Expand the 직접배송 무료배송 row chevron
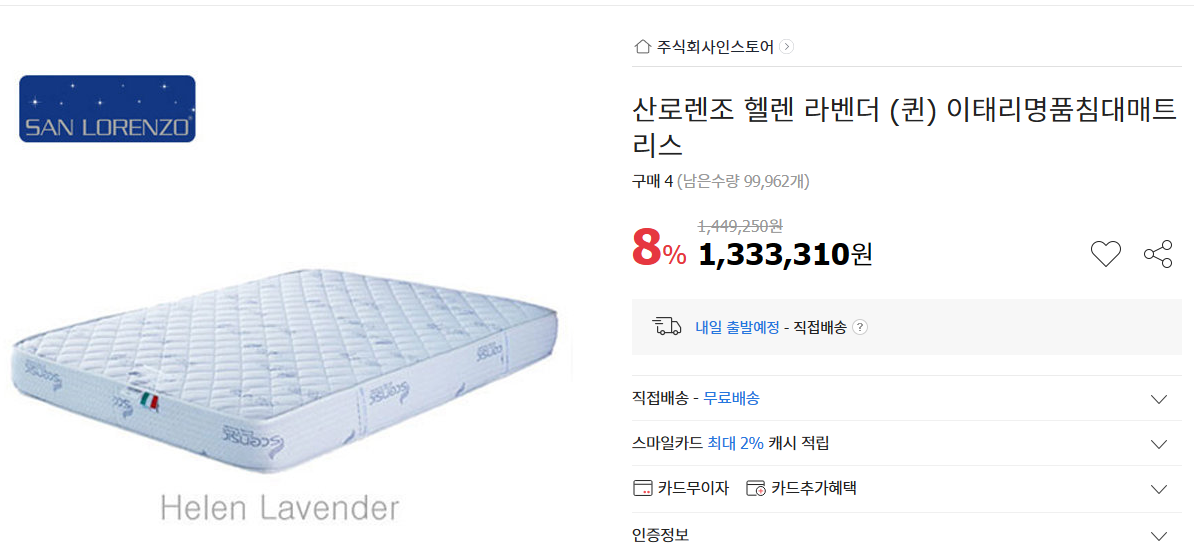 tap(1159, 399)
